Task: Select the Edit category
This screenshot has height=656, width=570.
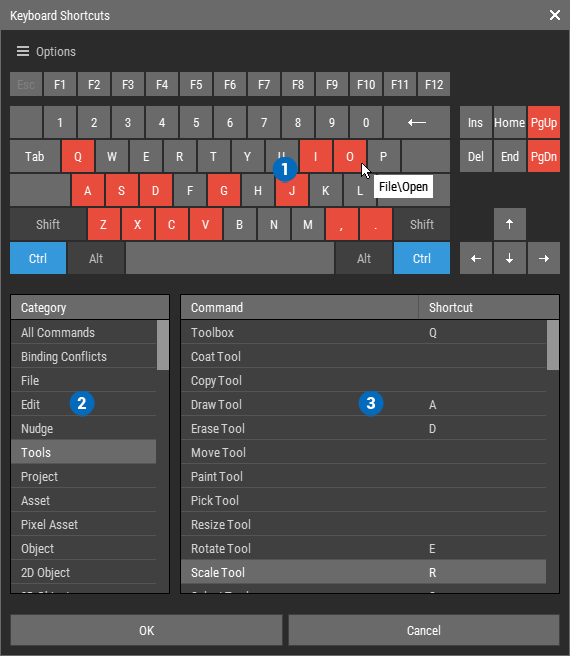Action: pyautogui.click(x=84, y=405)
